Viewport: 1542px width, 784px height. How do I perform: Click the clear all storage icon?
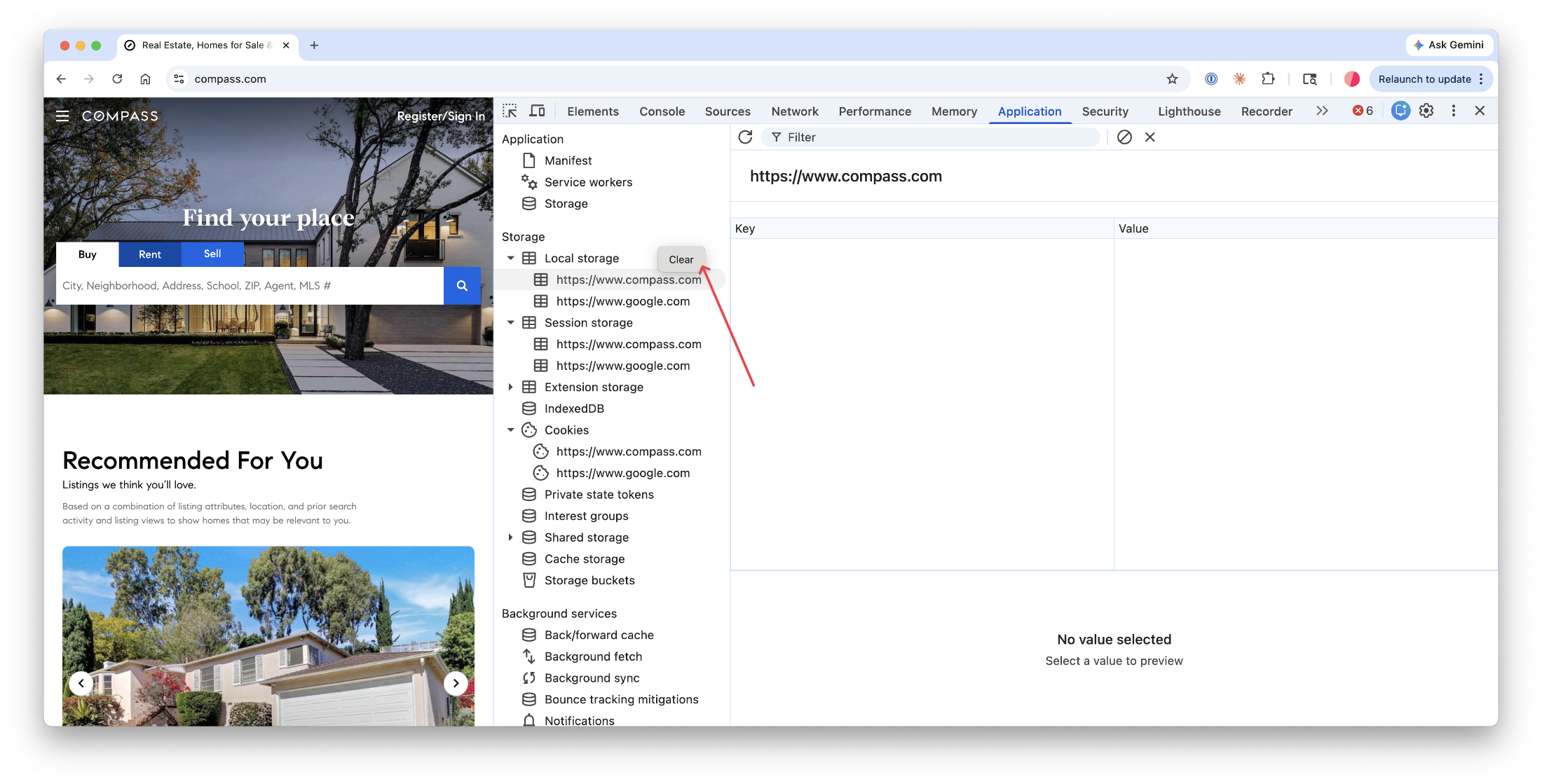pos(1124,137)
